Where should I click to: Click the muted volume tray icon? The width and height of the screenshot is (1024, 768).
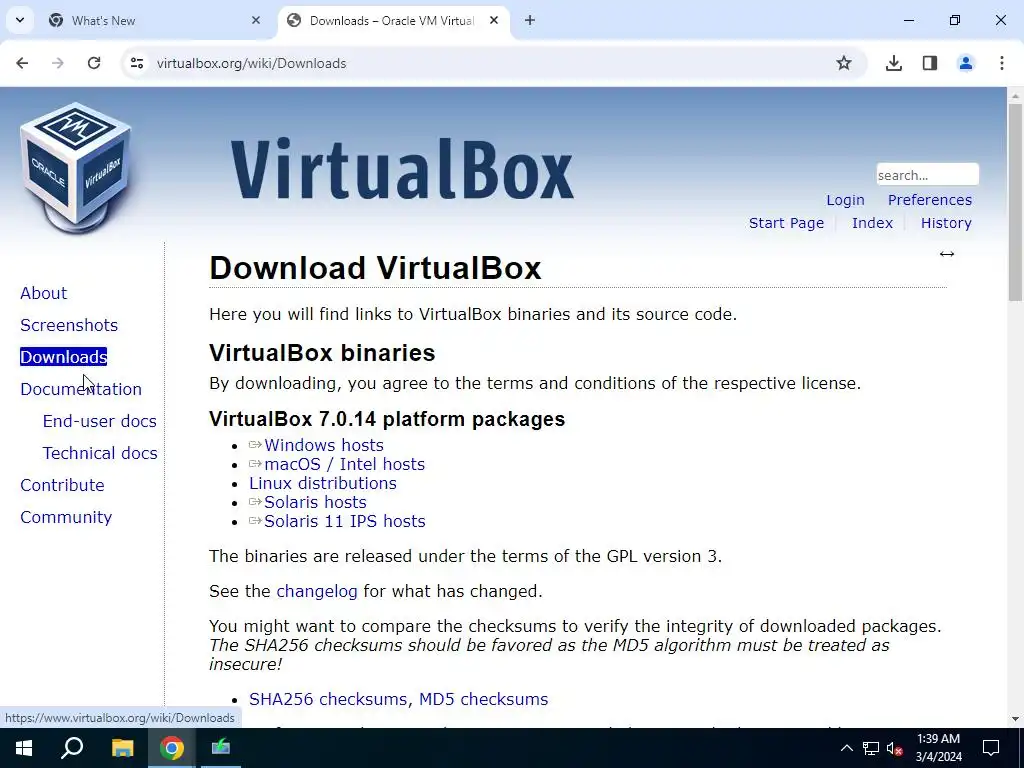point(895,748)
